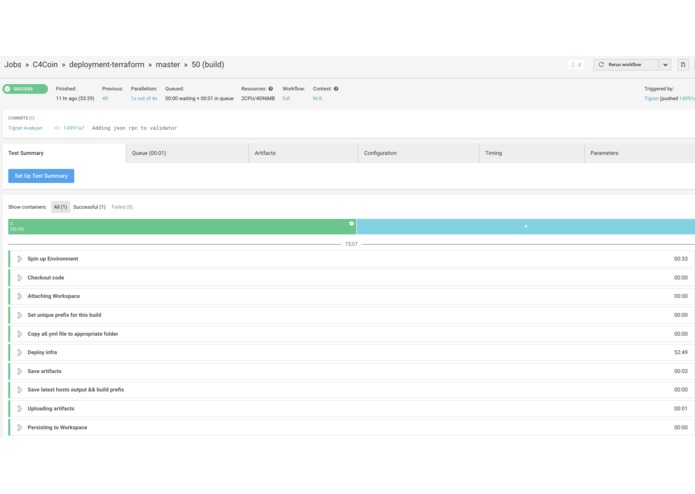This screenshot has width=695, height=494.
Task: Open previous build 49 link
Action: [105, 98]
